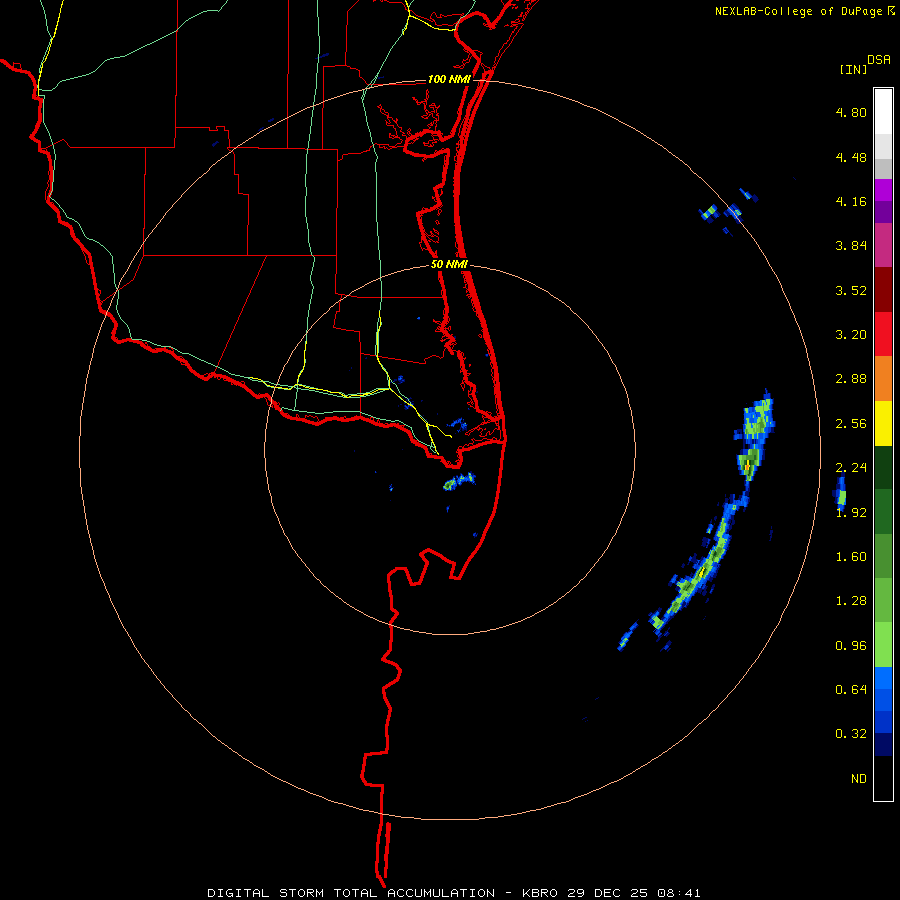Select the 0.64 legend value
Image resolution: width=900 pixels, height=900 pixels.
(851, 689)
